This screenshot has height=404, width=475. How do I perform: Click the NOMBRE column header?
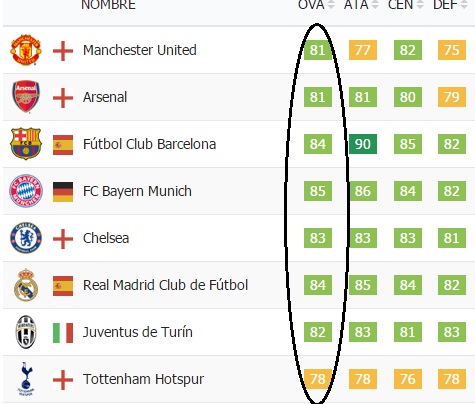tap(108, 5)
